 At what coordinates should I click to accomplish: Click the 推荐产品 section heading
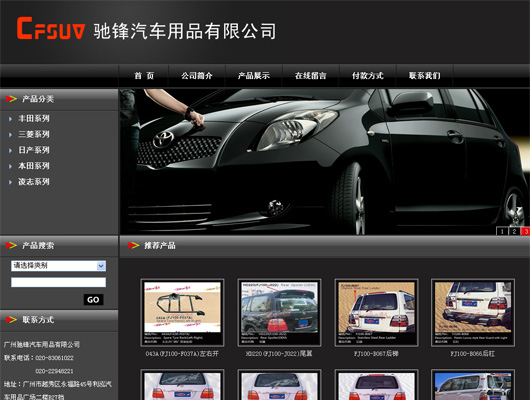[x=160, y=245]
